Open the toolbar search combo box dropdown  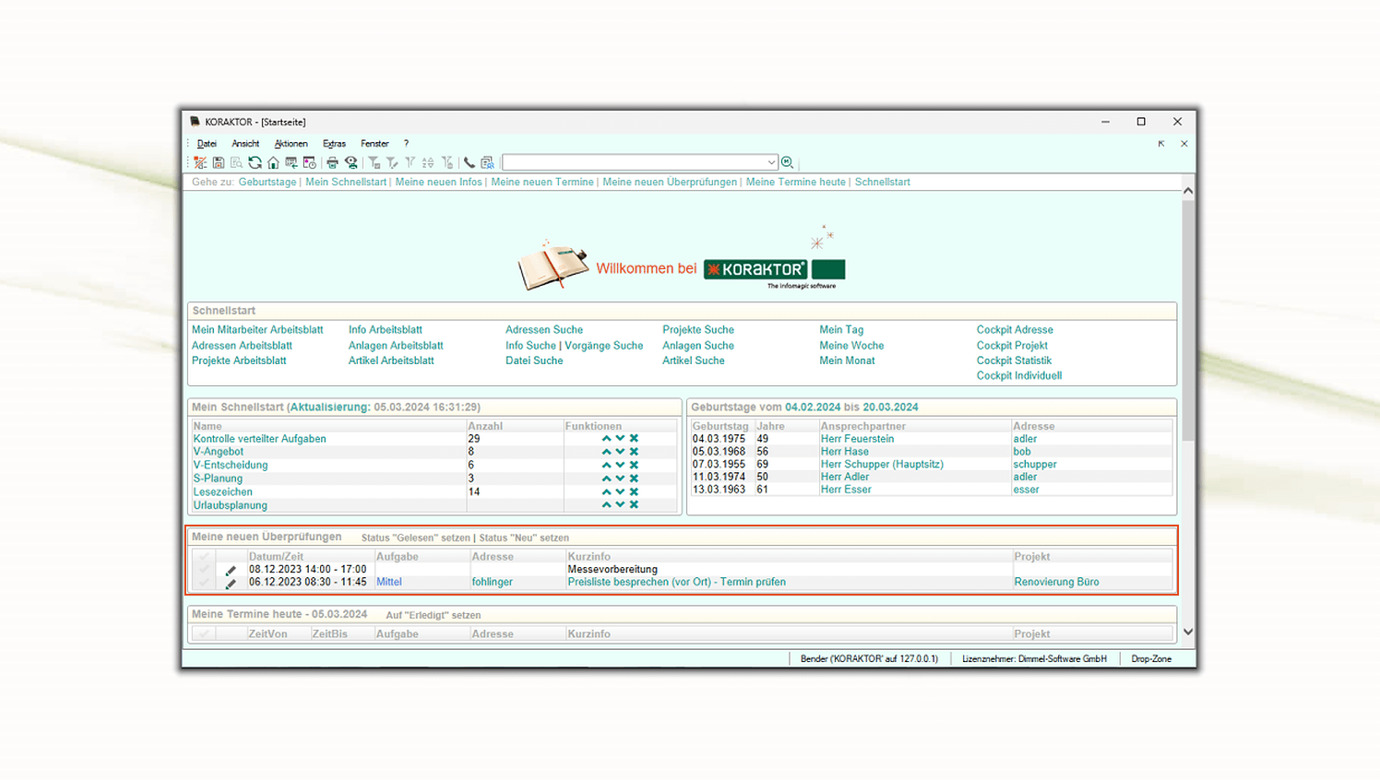click(x=771, y=163)
